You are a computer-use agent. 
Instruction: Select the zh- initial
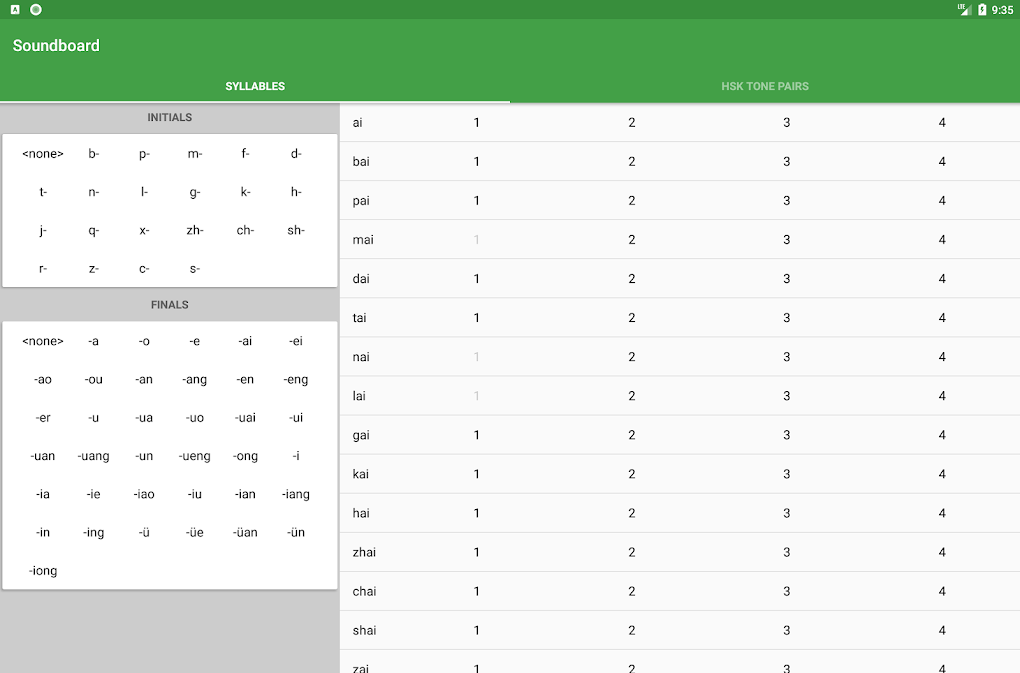coord(194,230)
